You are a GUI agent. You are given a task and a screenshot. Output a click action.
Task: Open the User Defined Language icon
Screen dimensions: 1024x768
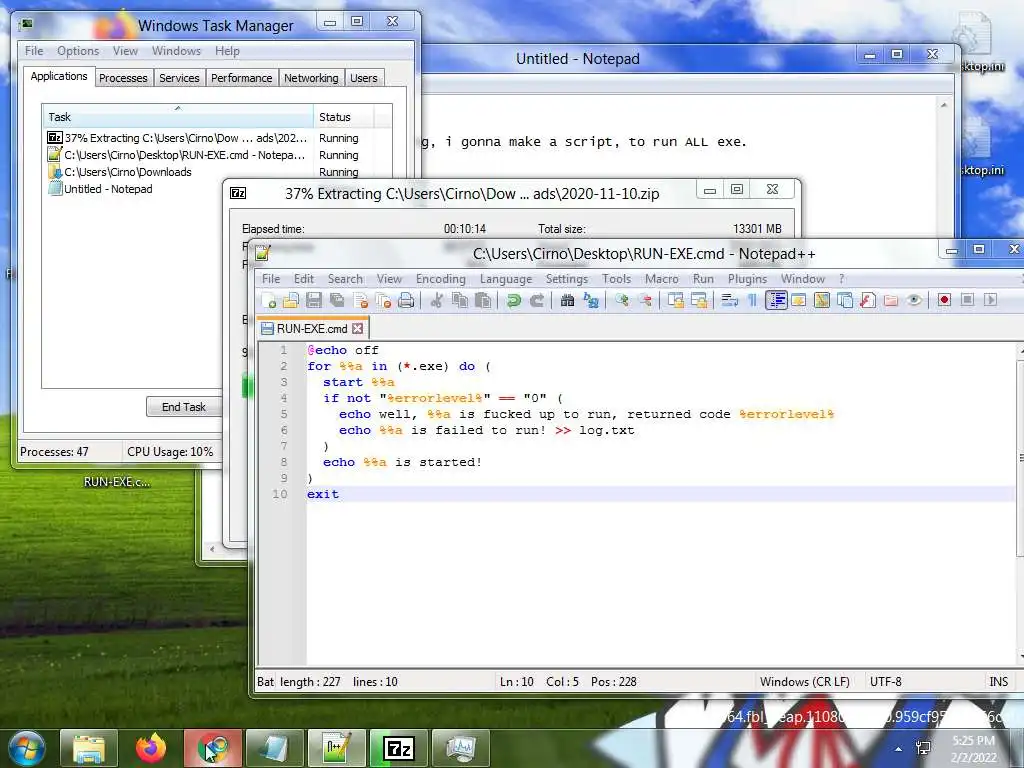(x=799, y=300)
